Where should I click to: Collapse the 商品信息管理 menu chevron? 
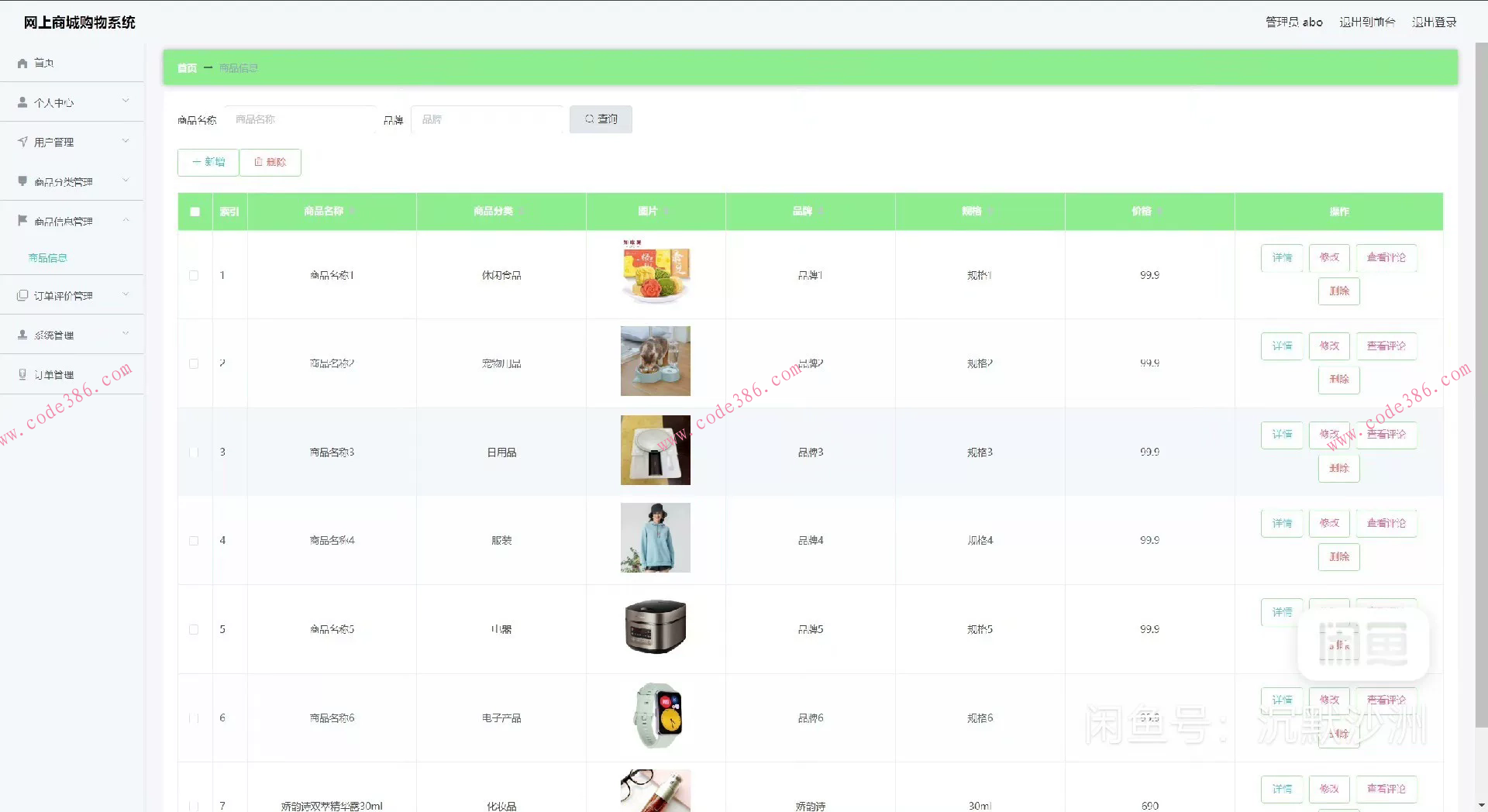[x=126, y=220]
